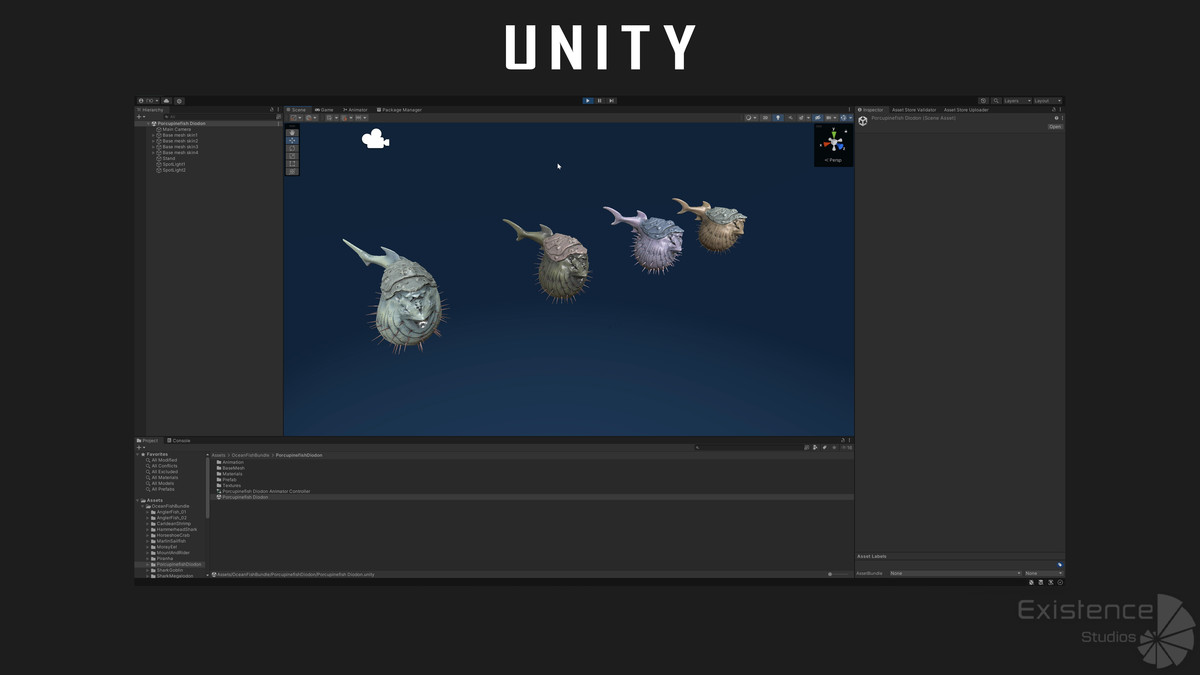Image resolution: width=1200 pixels, height=675 pixels.
Task: Toggle the scene lighting in the Scene toolbar
Action: (778, 118)
